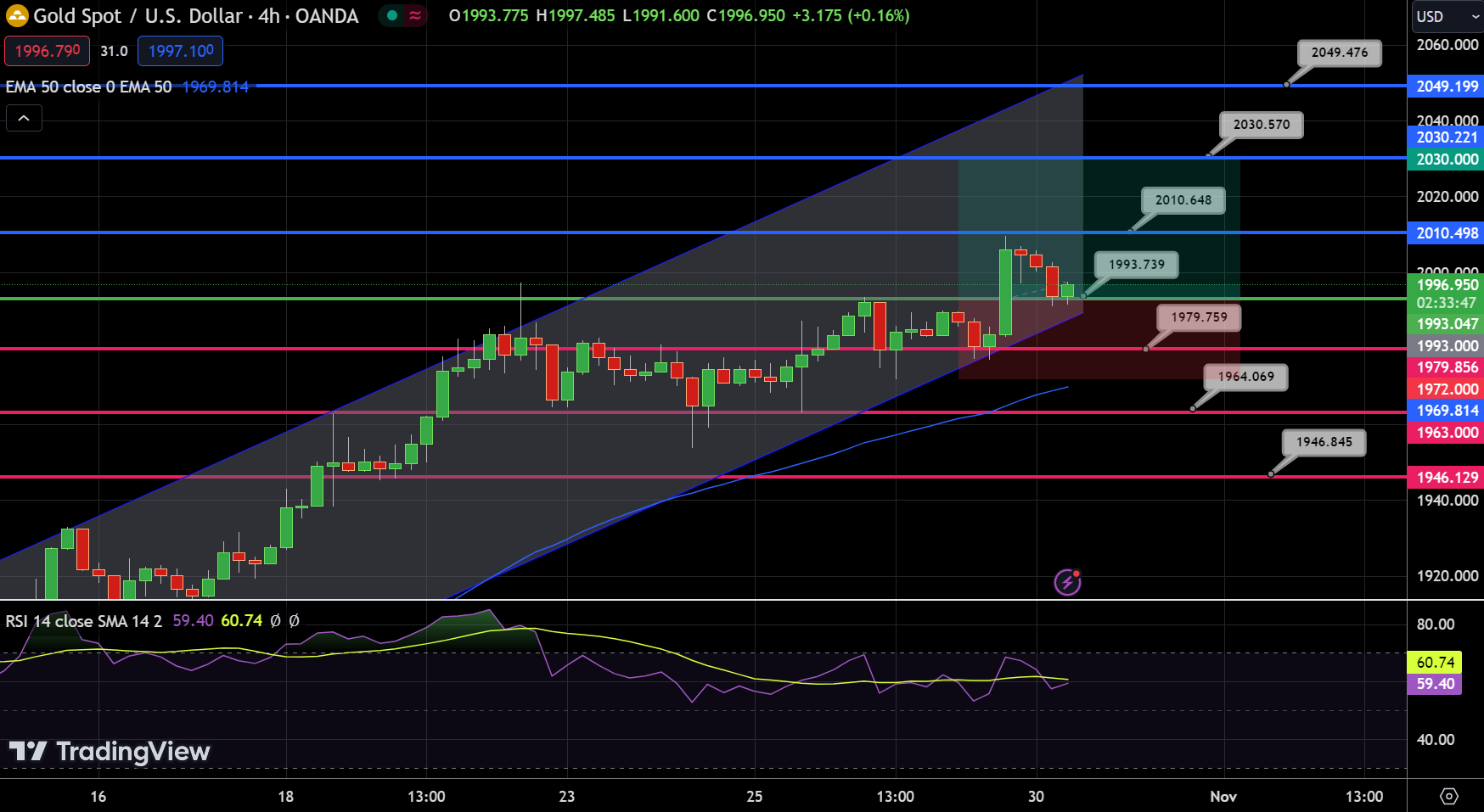The image size is (1484, 812).
Task: Click the red sell price 1996.790 button
Action: (48, 51)
